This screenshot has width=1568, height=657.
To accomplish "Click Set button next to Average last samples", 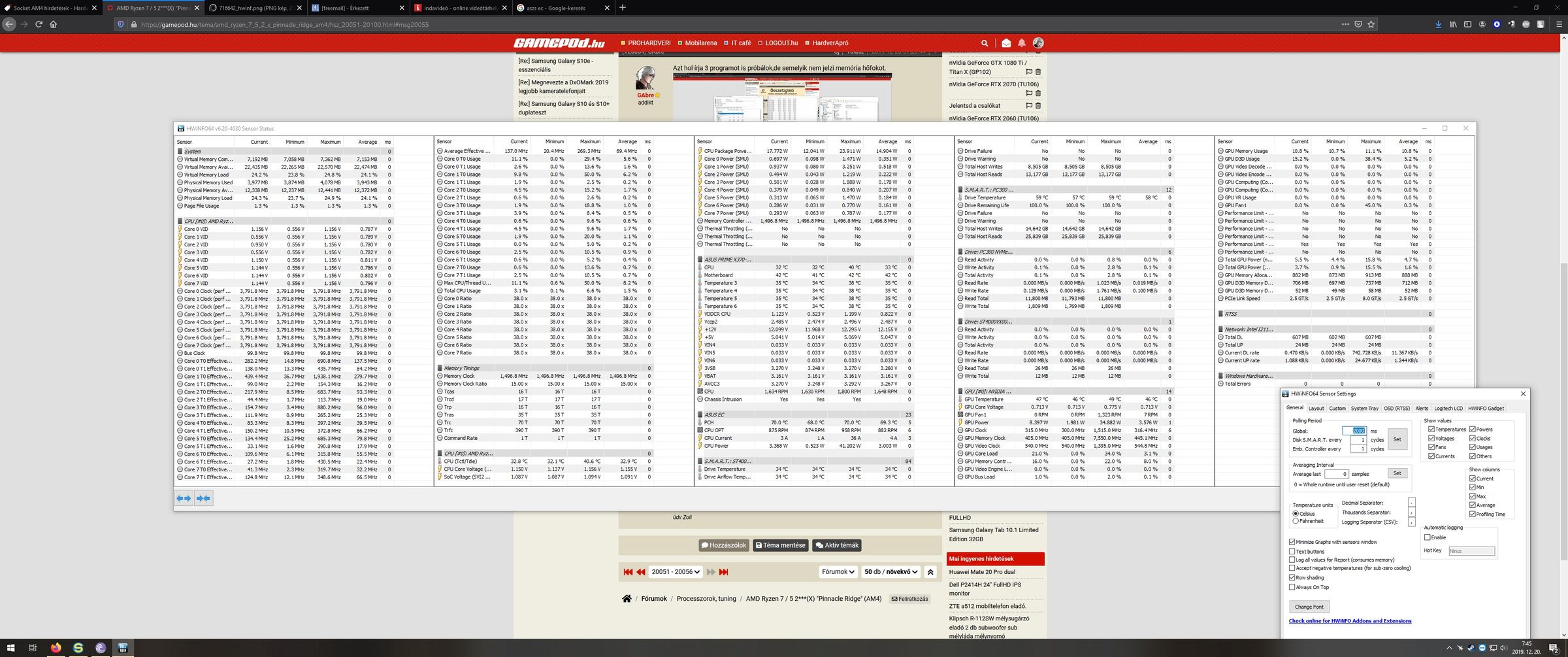I will (1397, 473).
